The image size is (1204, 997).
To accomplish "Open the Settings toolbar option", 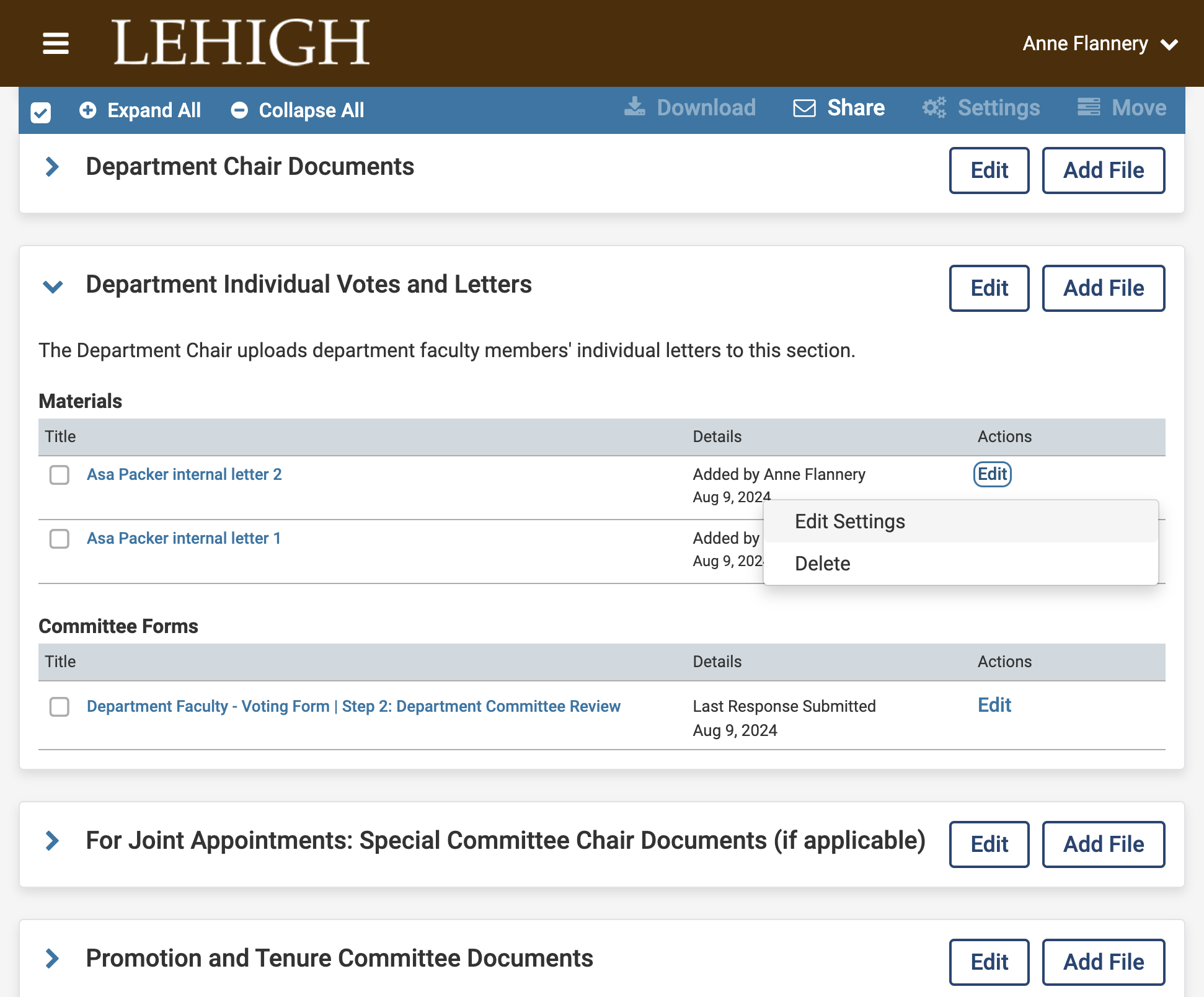I will pyautogui.click(x=981, y=108).
